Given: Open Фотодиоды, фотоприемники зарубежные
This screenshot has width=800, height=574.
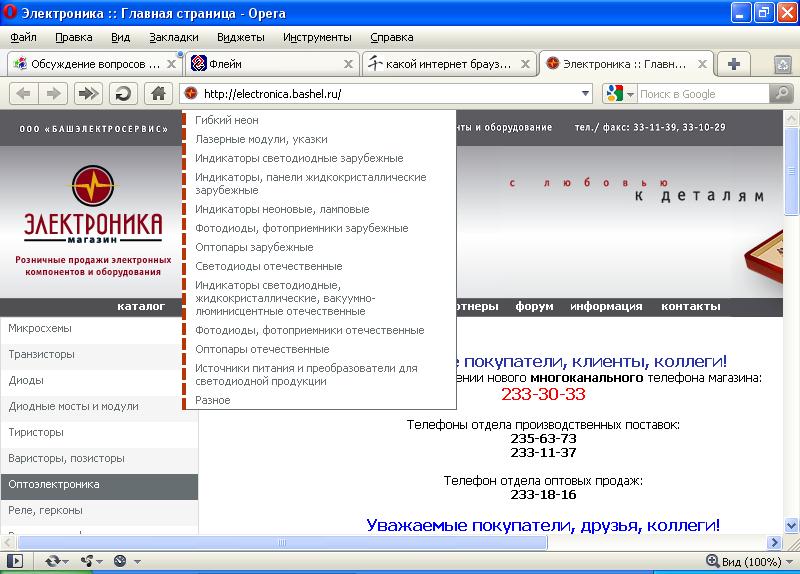Looking at the screenshot, I should pos(302,228).
